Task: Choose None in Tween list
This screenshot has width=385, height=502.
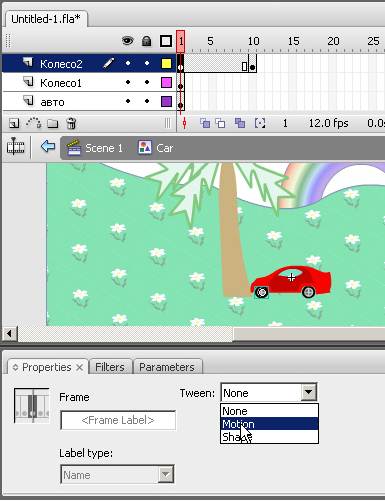Action: pos(269,411)
